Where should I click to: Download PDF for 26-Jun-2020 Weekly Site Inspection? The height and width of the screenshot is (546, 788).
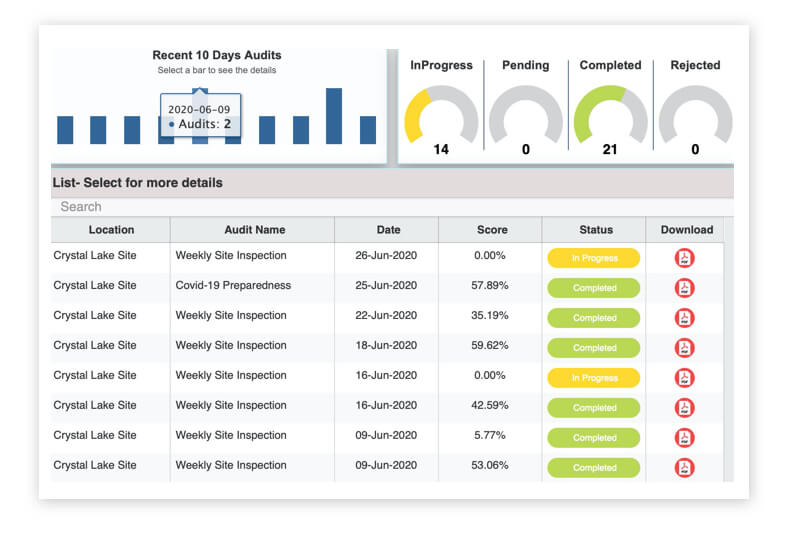click(684, 258)
